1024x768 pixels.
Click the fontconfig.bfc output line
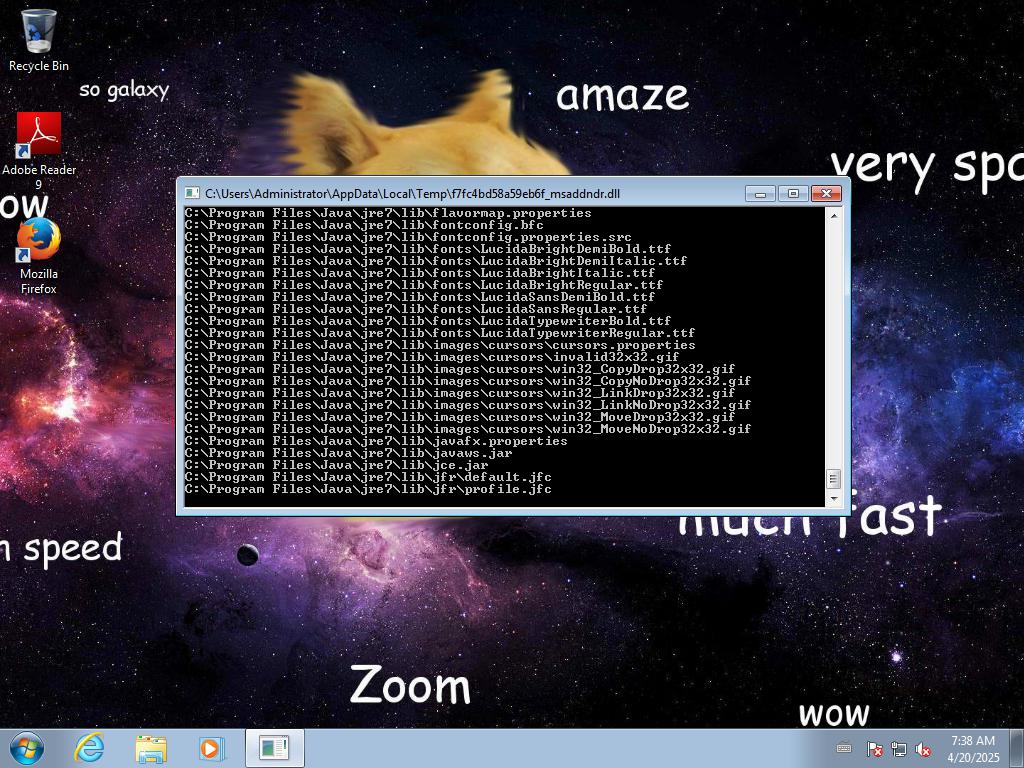[364, 225]
